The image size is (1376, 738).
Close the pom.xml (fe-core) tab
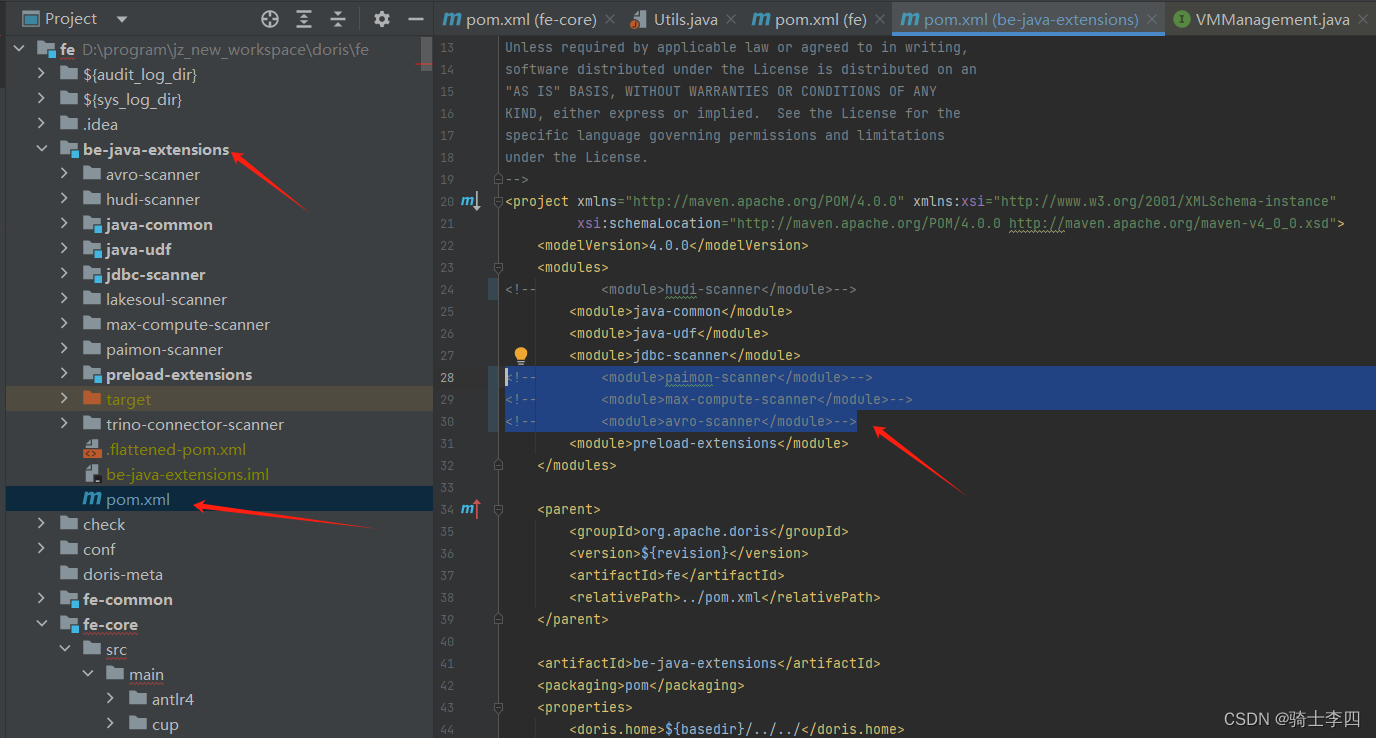pyautogui.click(x=612, y=19)
